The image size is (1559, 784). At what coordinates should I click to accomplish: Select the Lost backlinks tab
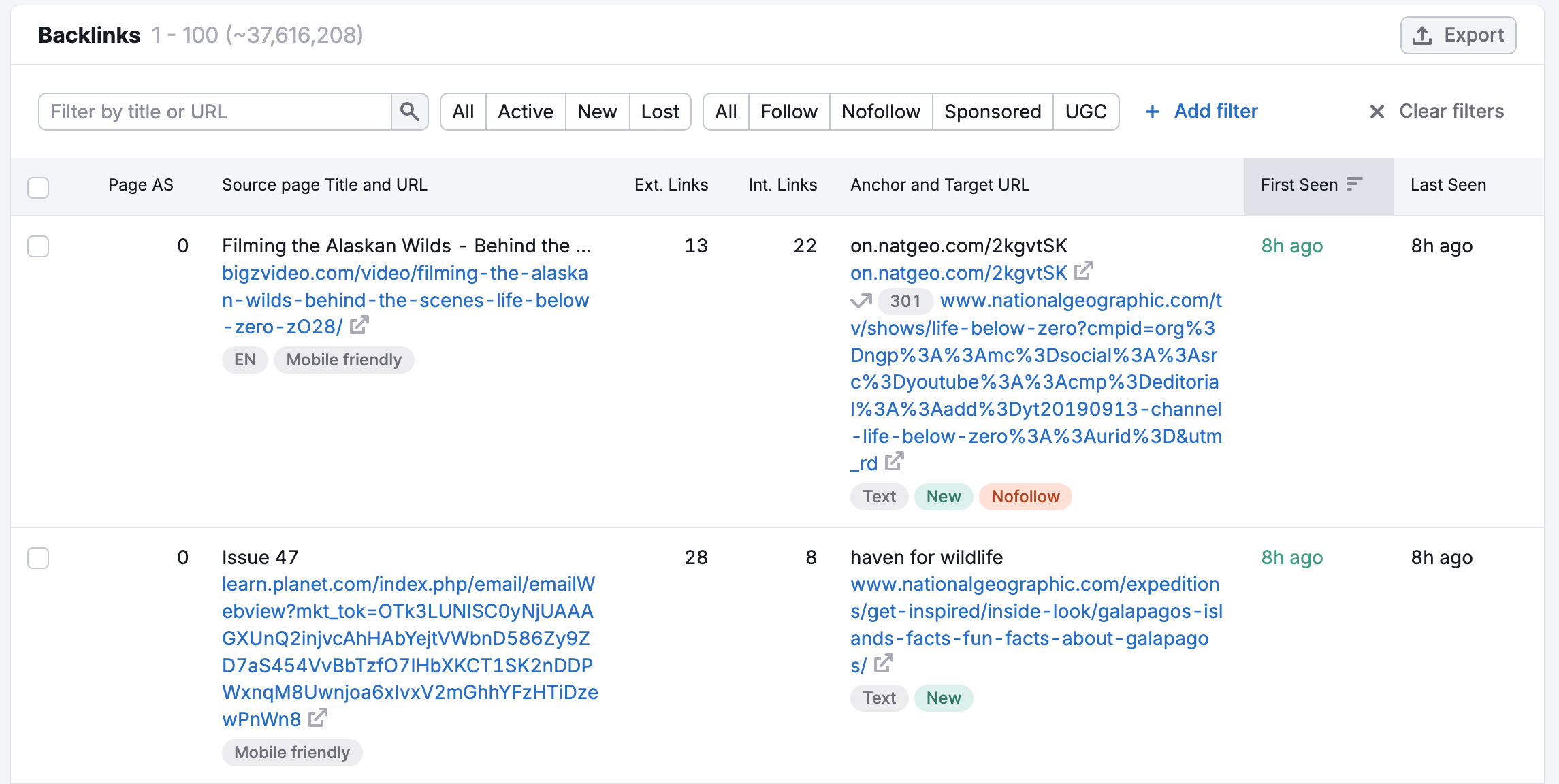point(659,111)
